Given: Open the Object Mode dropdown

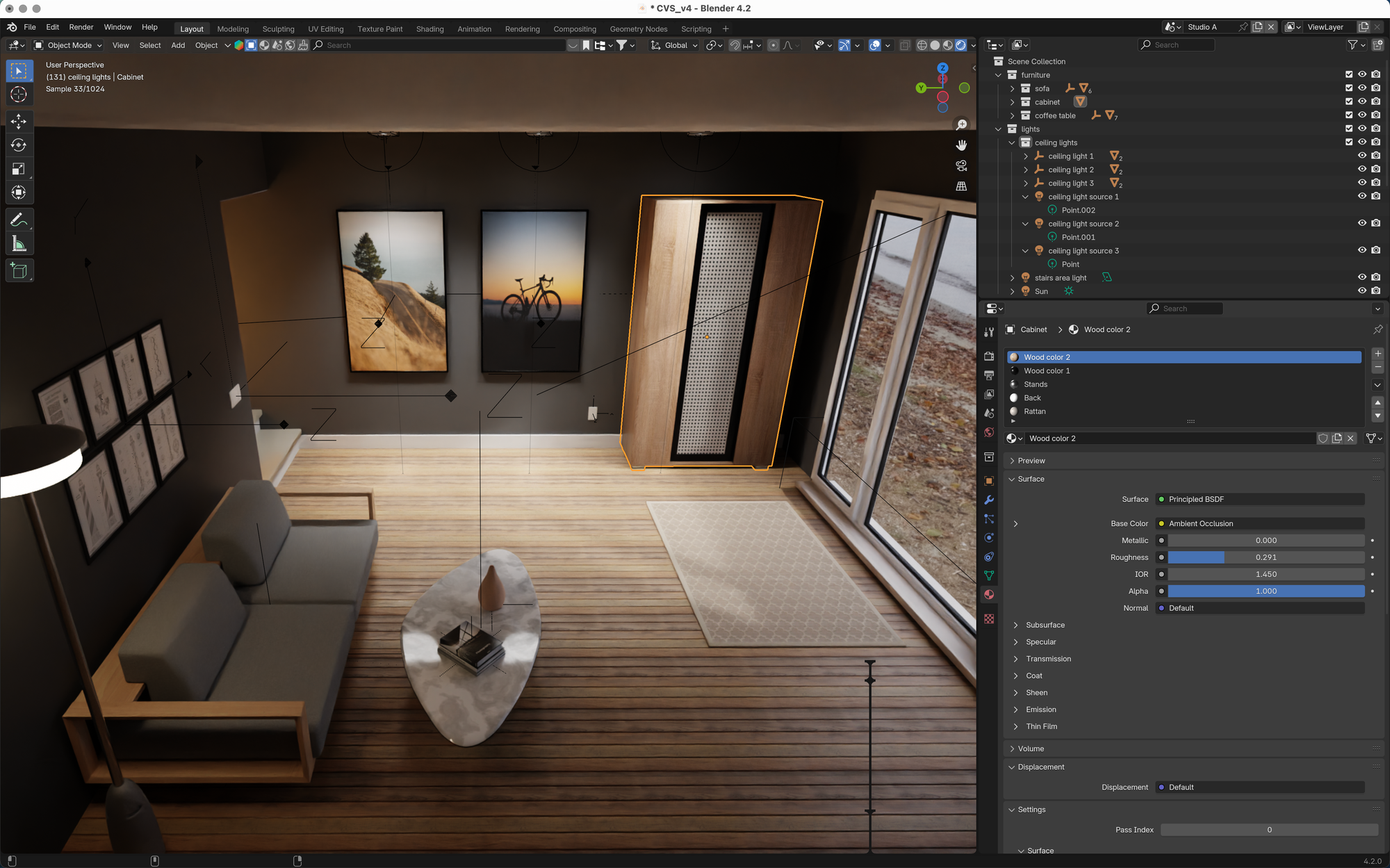Looking at the screenshot, I should pyautogui.click(x=68, y=45).
